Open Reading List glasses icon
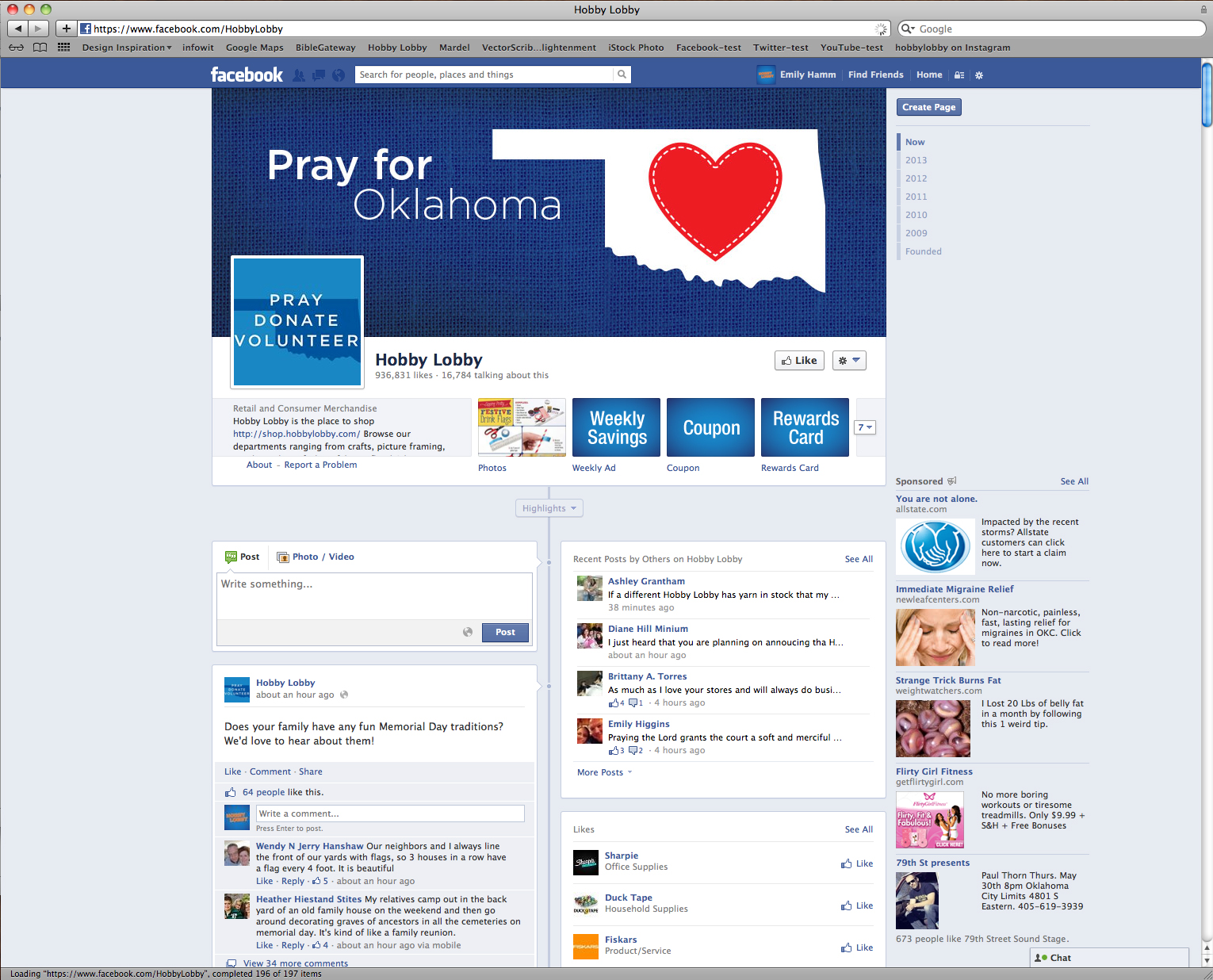This screenshot has width=1213, height=980. [x=16, y=48]
